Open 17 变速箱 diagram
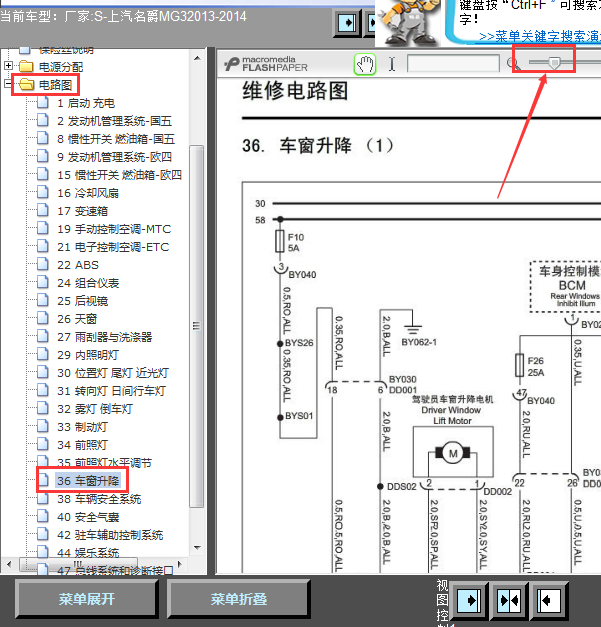 pyautogui.click(x=82, y=211)
